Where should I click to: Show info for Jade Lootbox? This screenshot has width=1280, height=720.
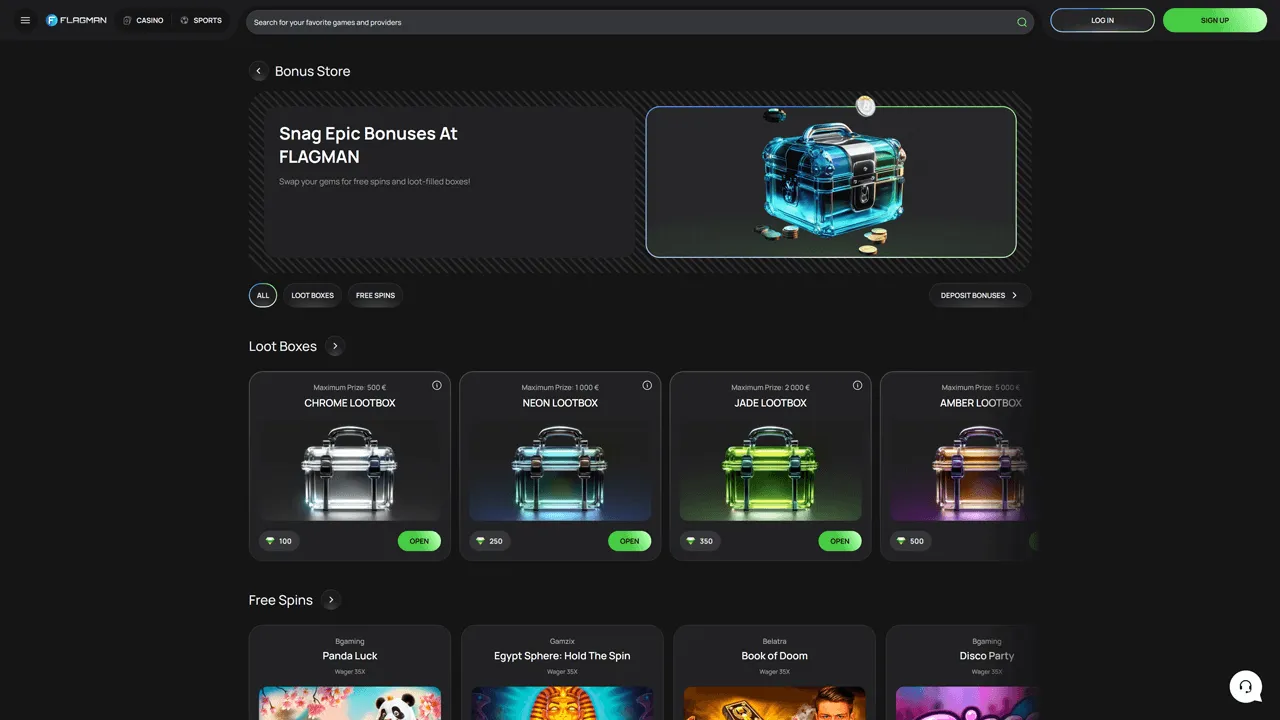coord(857,385)
